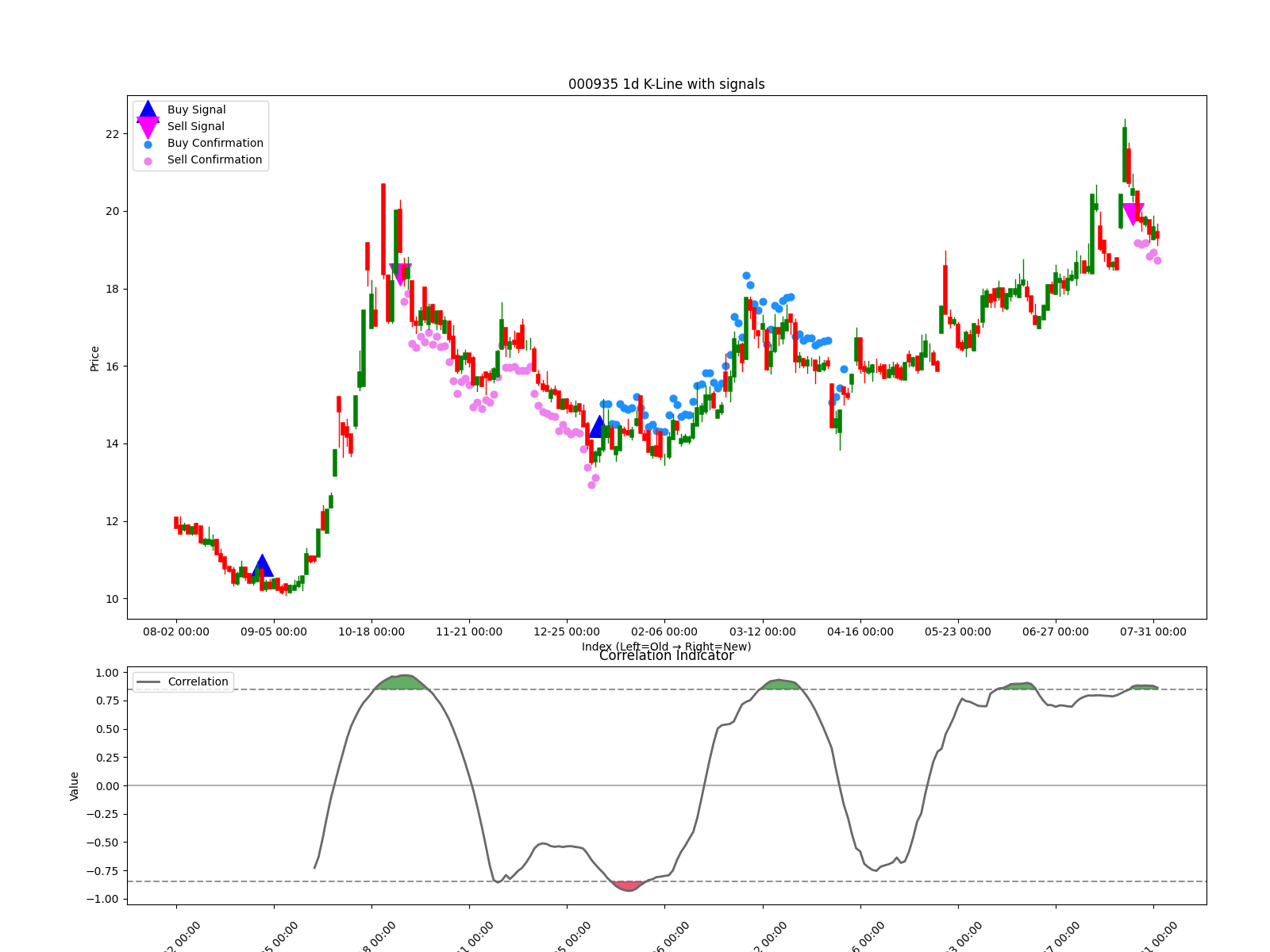The width and height of the screenshot is (1270, 952).
Task: Click the red shaded region below −0.85 correlation
Action: [x=629, y=885]
